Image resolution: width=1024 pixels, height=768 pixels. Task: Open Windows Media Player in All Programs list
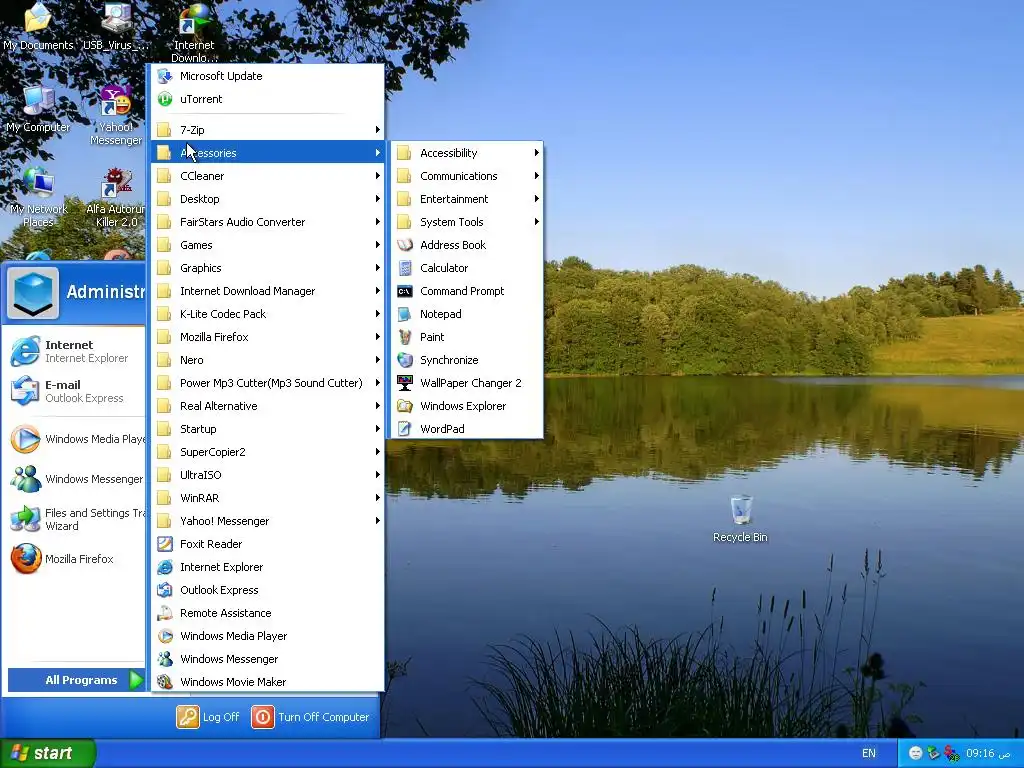267,635
